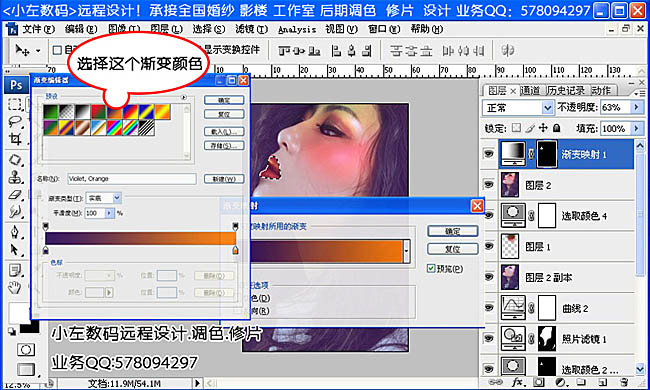Viewport: 650px width, 390px height.
Task: Toggle the 预览(P) checkbox
Action: [431, 269]
